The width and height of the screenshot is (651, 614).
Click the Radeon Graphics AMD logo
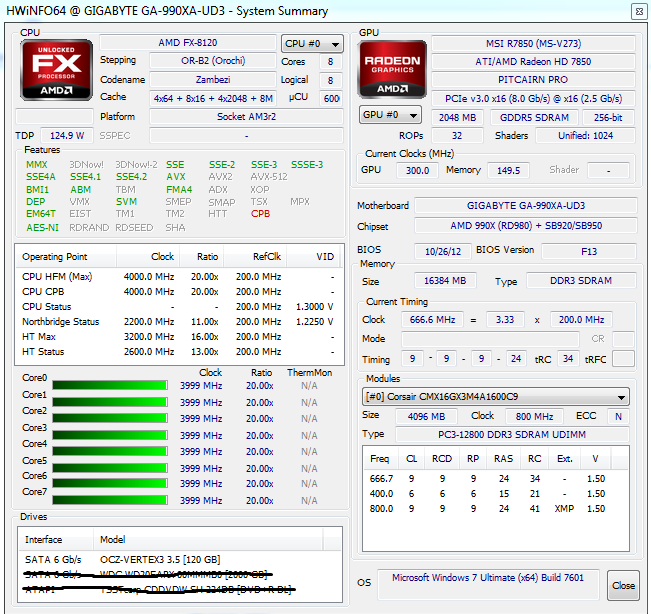tap(392, 69)
